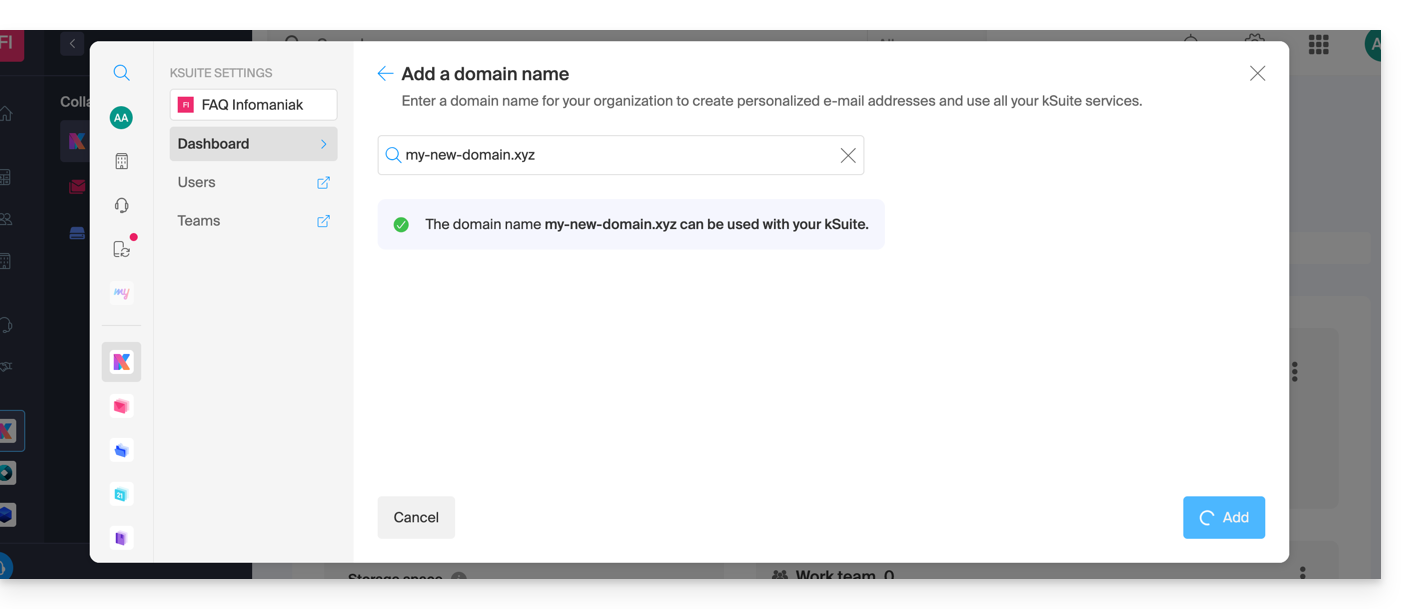
Task: Click the pink mail app icon
Action: coord(121,406)
